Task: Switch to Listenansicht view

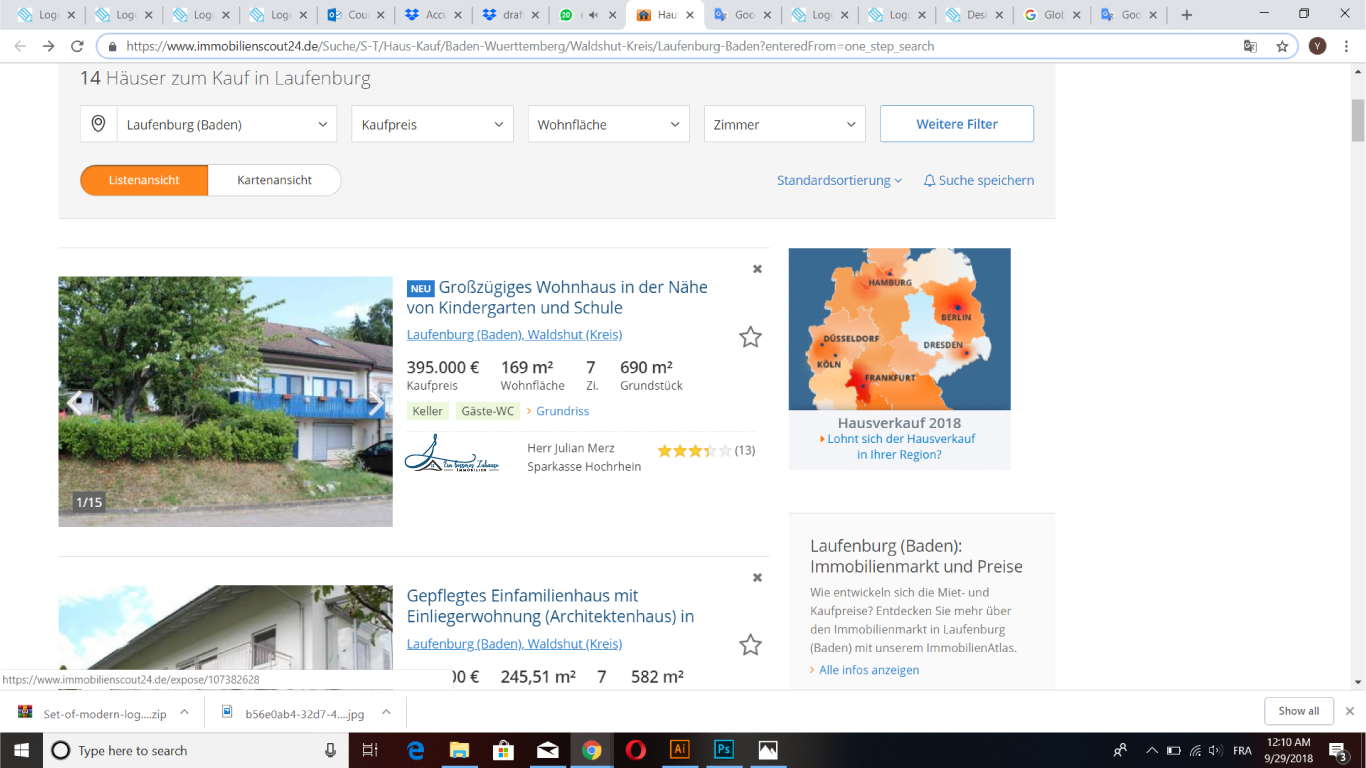Action: pyautogui.click(x=144, y=180)
